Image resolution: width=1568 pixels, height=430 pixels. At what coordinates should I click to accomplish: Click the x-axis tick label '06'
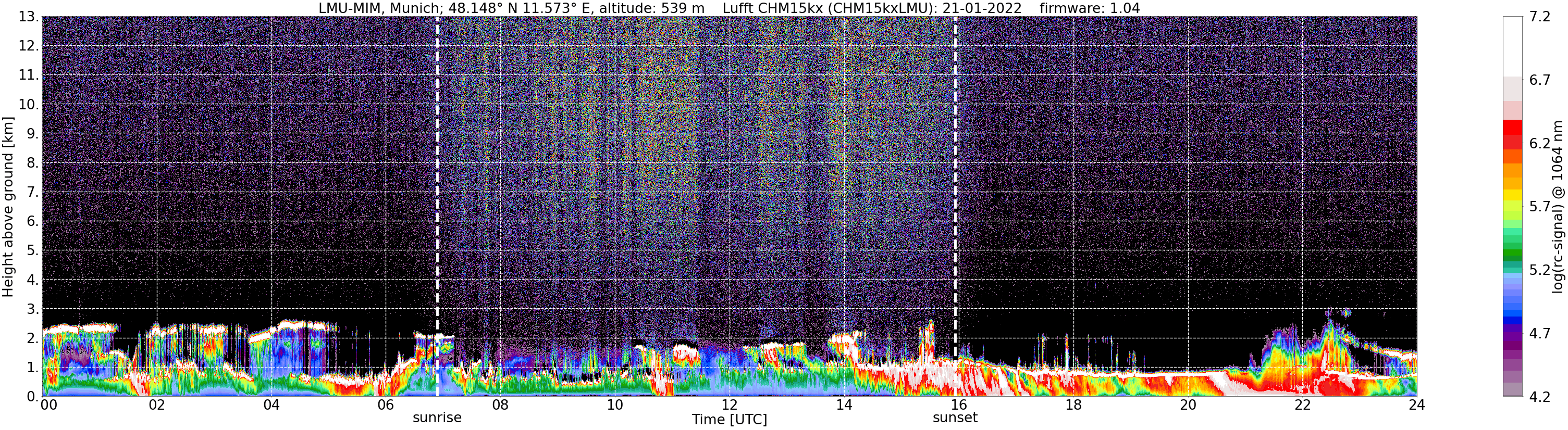[x=386, y=405]
